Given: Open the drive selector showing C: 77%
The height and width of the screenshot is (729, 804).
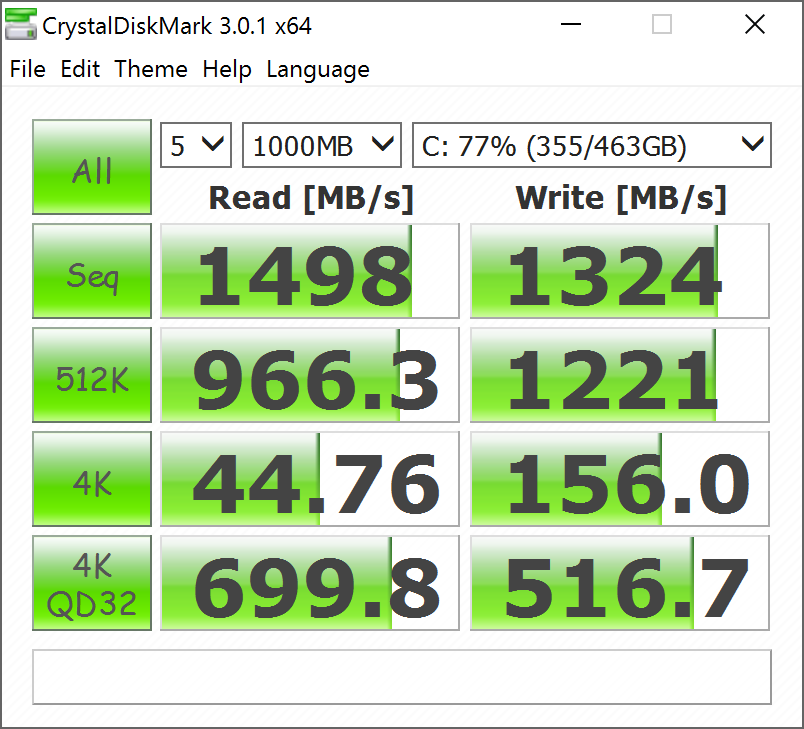Looking at the screenshot, I should point(592,145).
